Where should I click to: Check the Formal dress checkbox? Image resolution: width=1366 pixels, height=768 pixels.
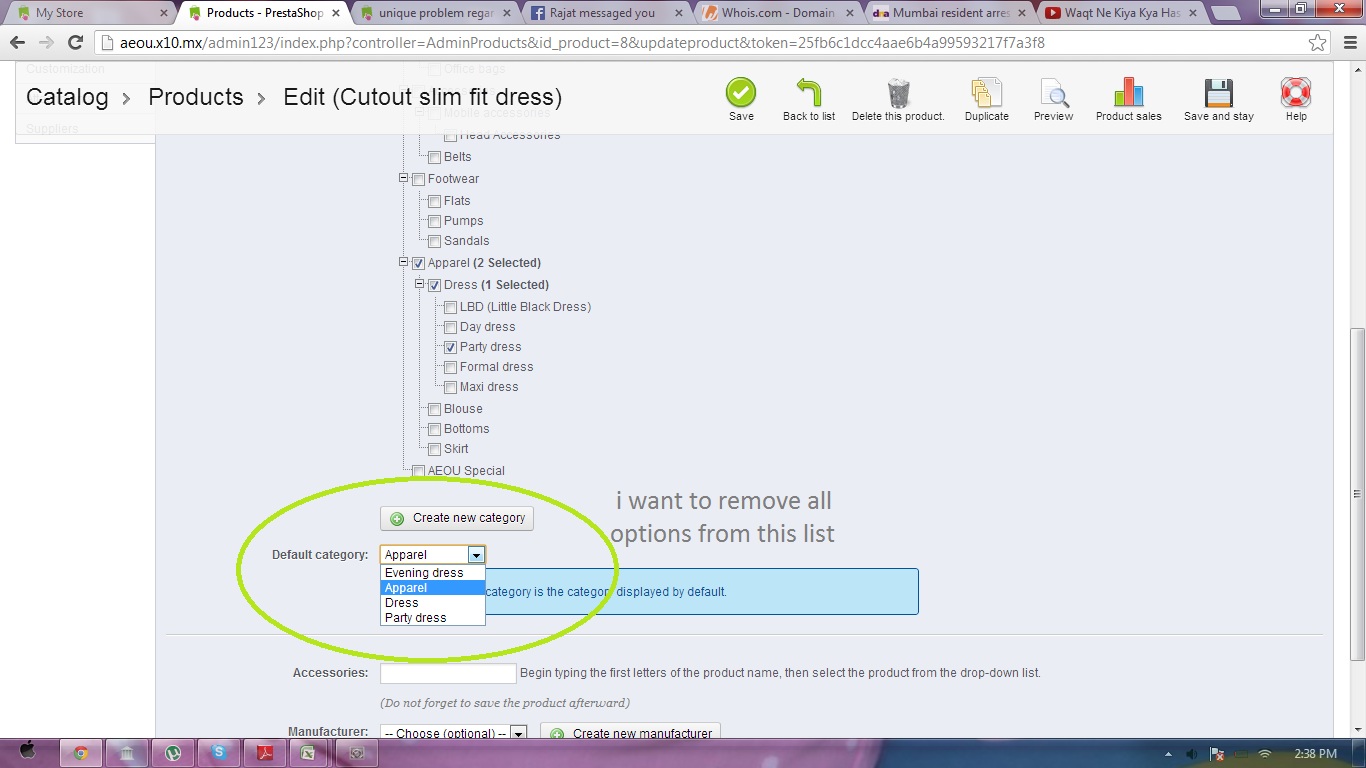[x=450, y=367]
